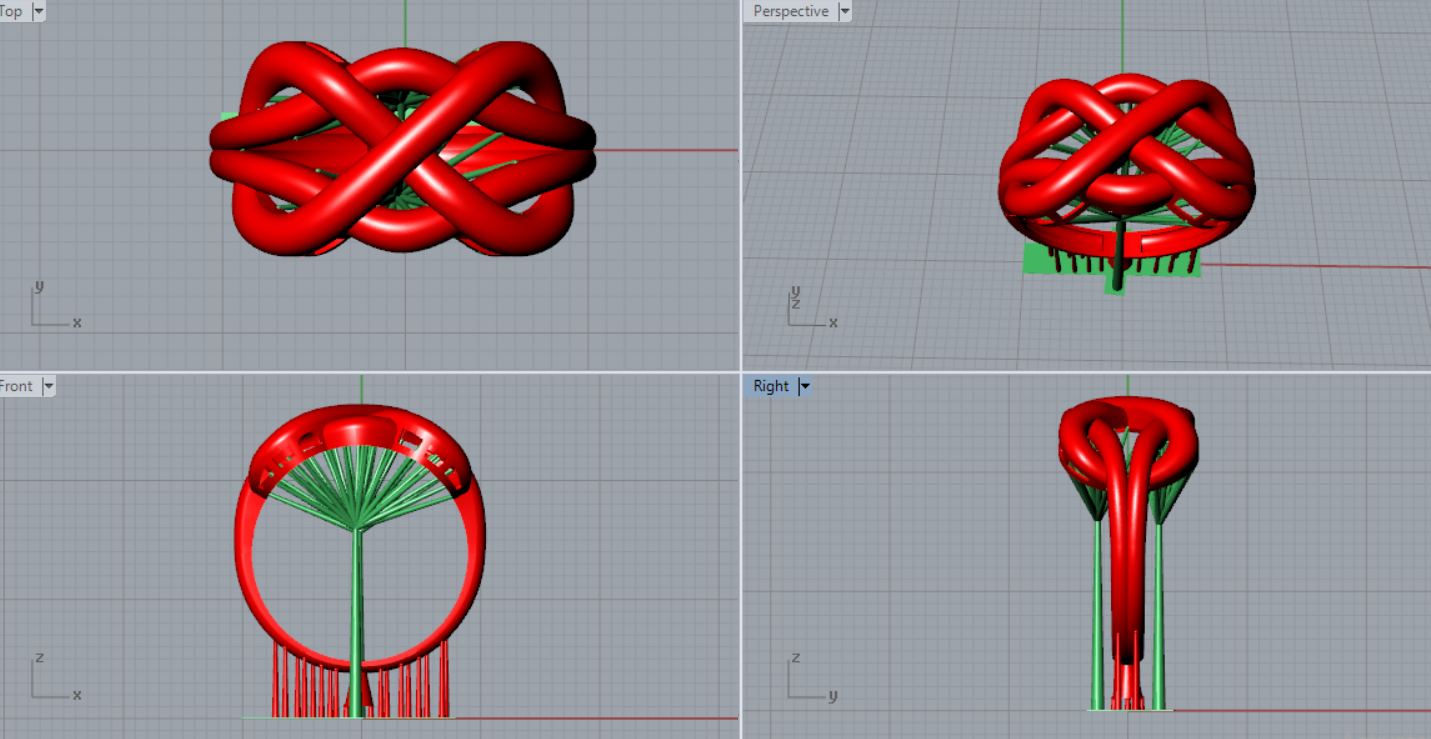Viewport: 1431px width, 739px height.
Task: Open the Top viewport dropdown arrow
Action: pyautogui.click(x=39, y=11)
